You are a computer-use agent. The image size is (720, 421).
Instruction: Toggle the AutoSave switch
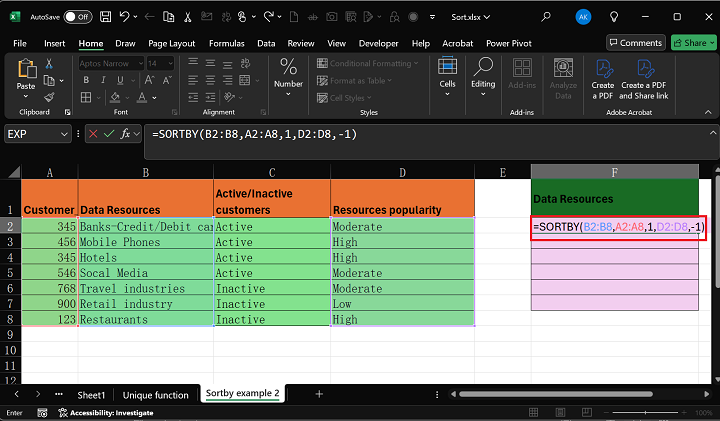point(77,17)
